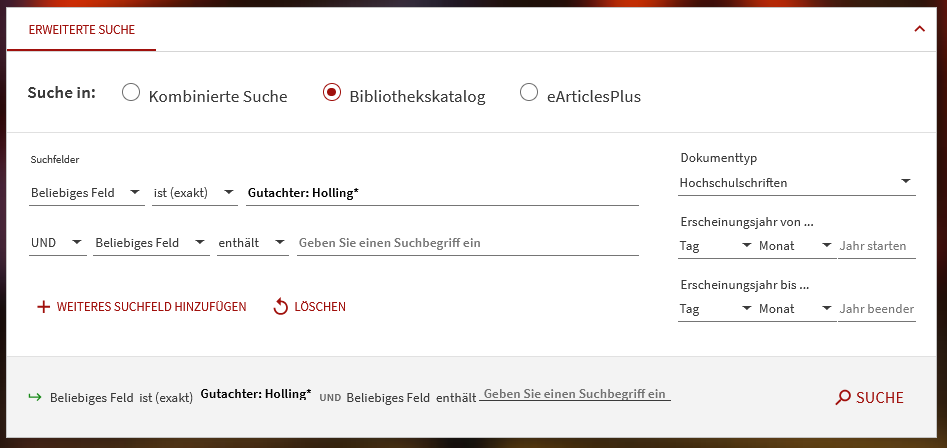This screenshot has width=947, height=448.
Task: Click Weiteres Suchfeld hinzufügen button
Action: click(x=151, y=307)
